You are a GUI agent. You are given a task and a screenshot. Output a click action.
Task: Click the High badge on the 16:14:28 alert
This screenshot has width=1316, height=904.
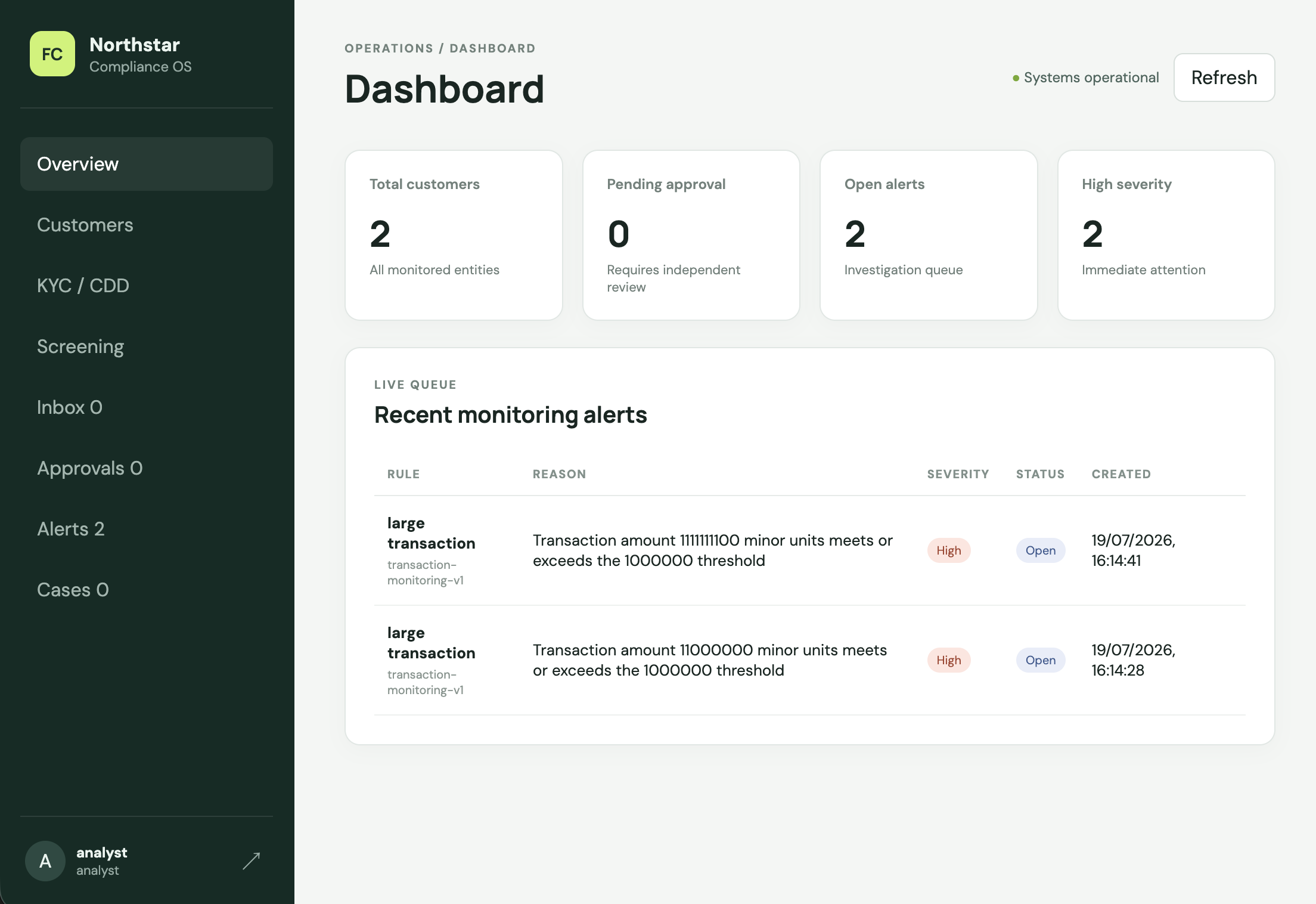tap(949, 660)
